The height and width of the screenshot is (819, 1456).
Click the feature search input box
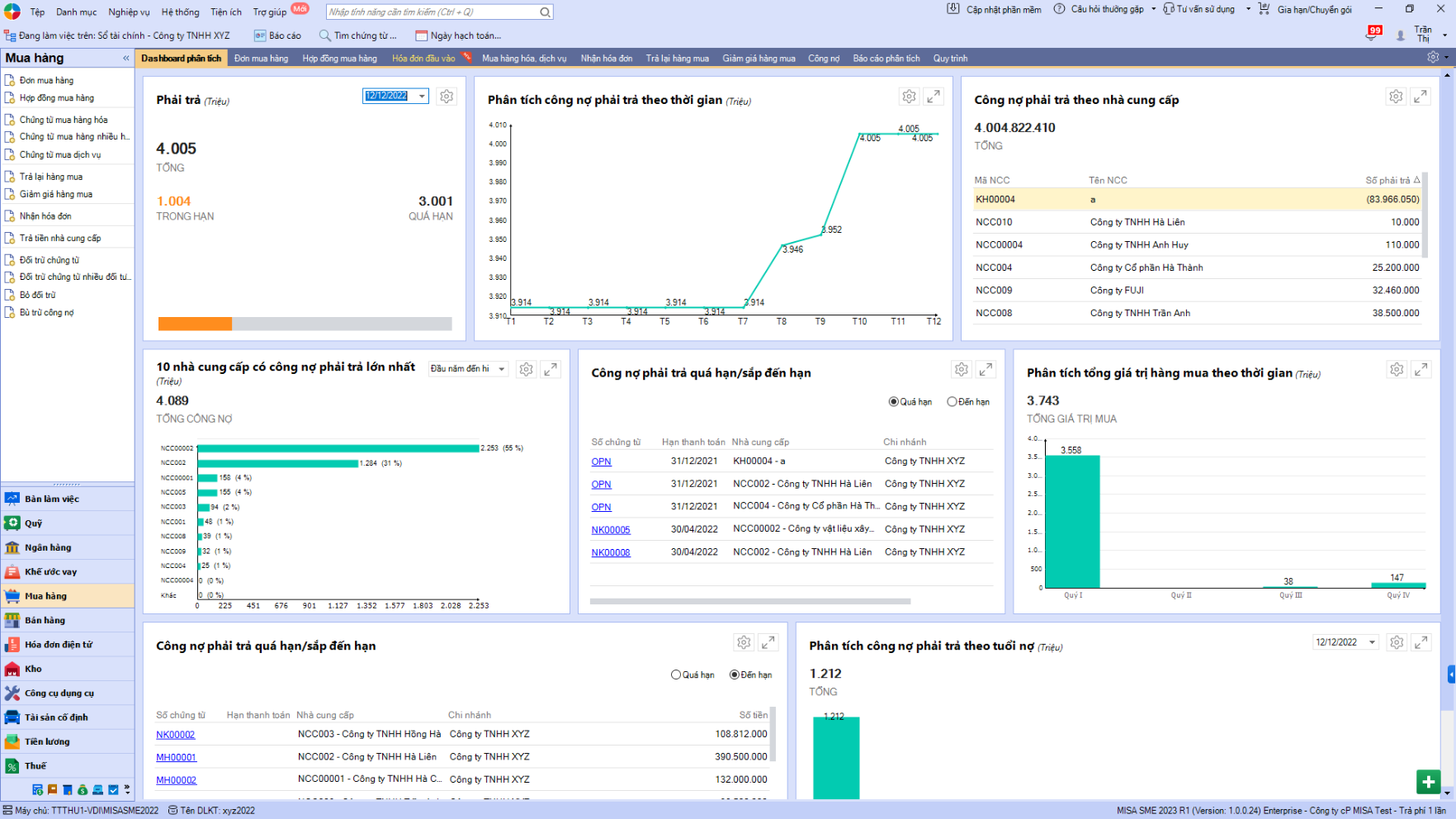433,12
